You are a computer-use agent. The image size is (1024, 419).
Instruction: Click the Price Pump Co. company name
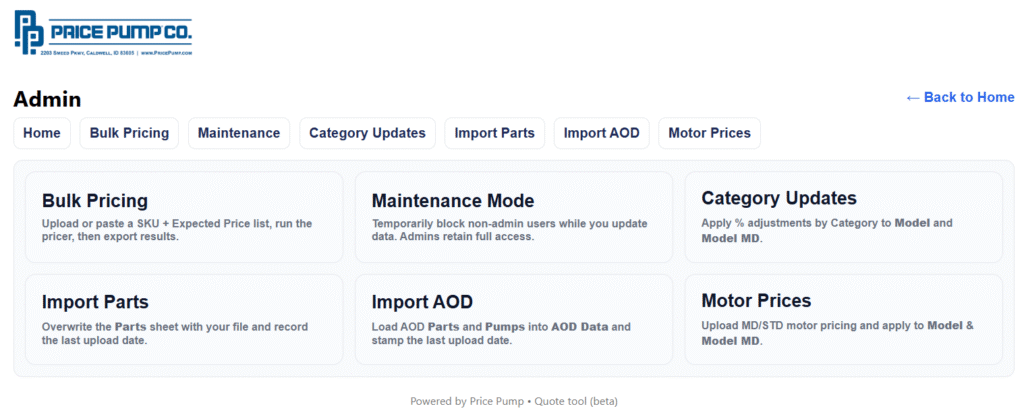(121, 32)
